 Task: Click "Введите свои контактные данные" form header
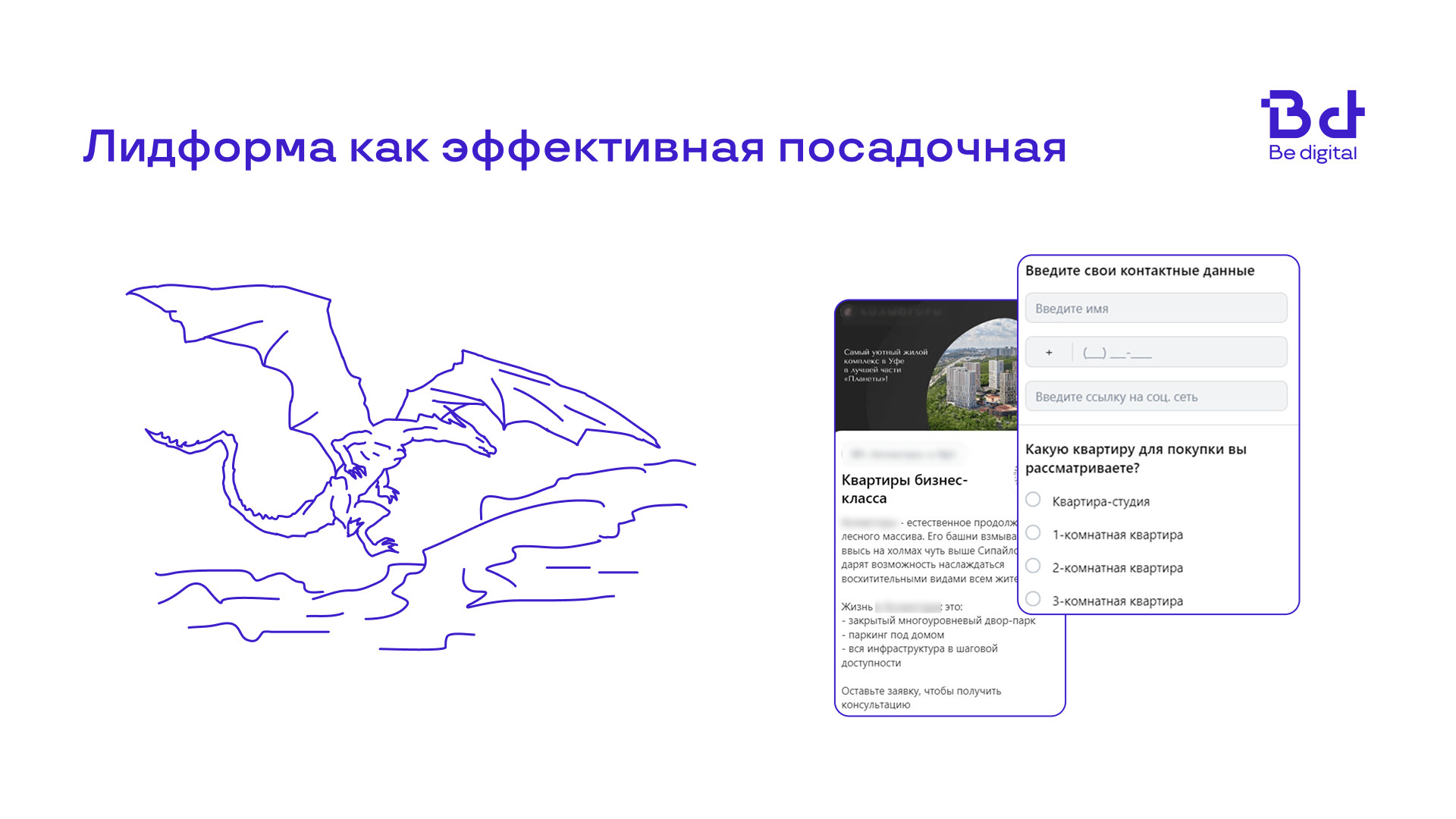click(x=1139, y=271)
